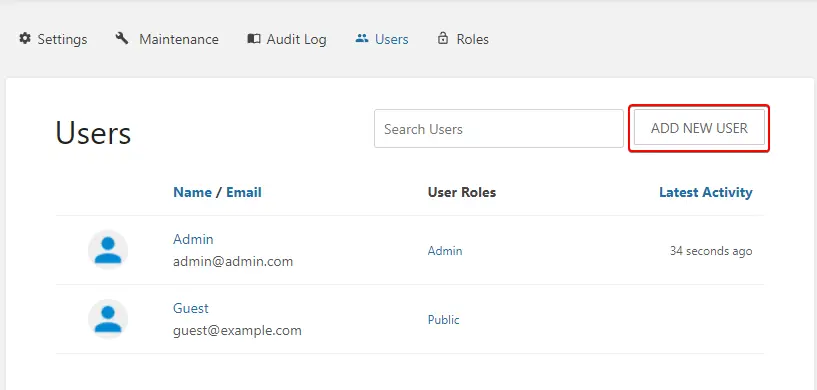Switch to the Maintenance tab
817x390 pixels.
[x=167, y=39]
